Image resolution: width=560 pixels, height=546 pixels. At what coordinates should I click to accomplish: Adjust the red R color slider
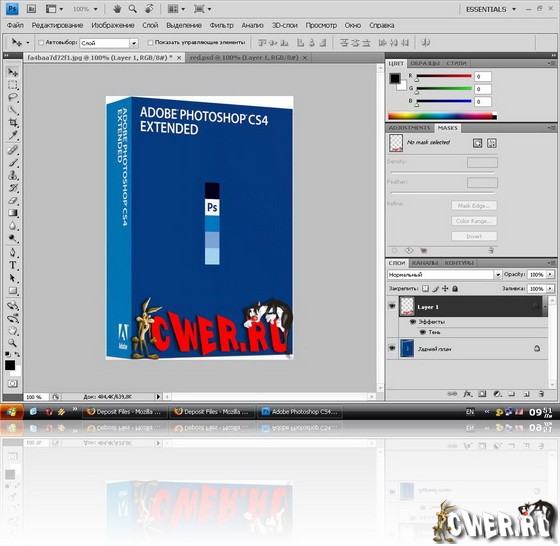pos(444,76)
